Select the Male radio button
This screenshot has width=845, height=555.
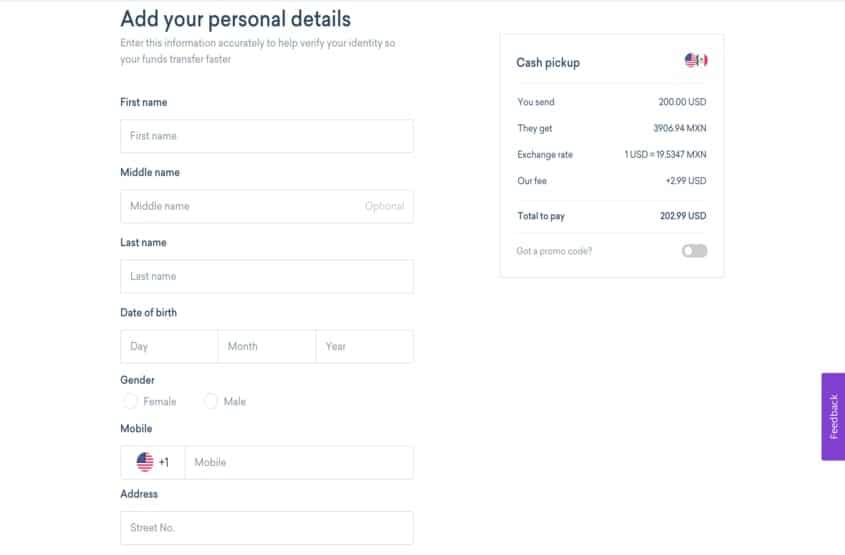pos(211,401)
